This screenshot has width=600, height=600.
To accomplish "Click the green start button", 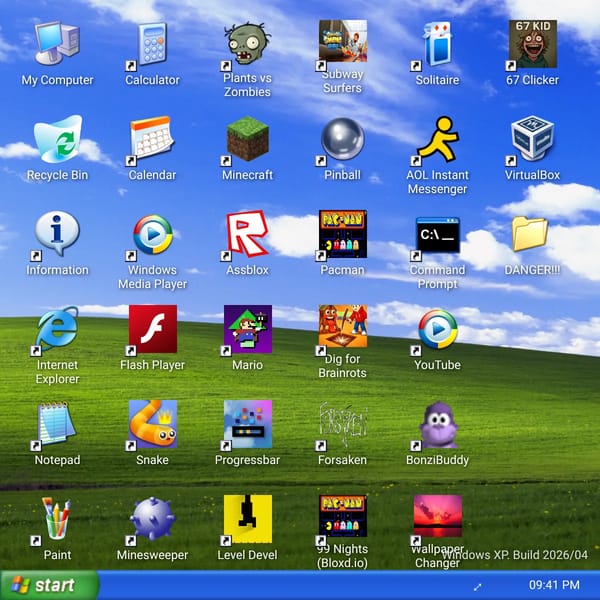I will [49, 585].
